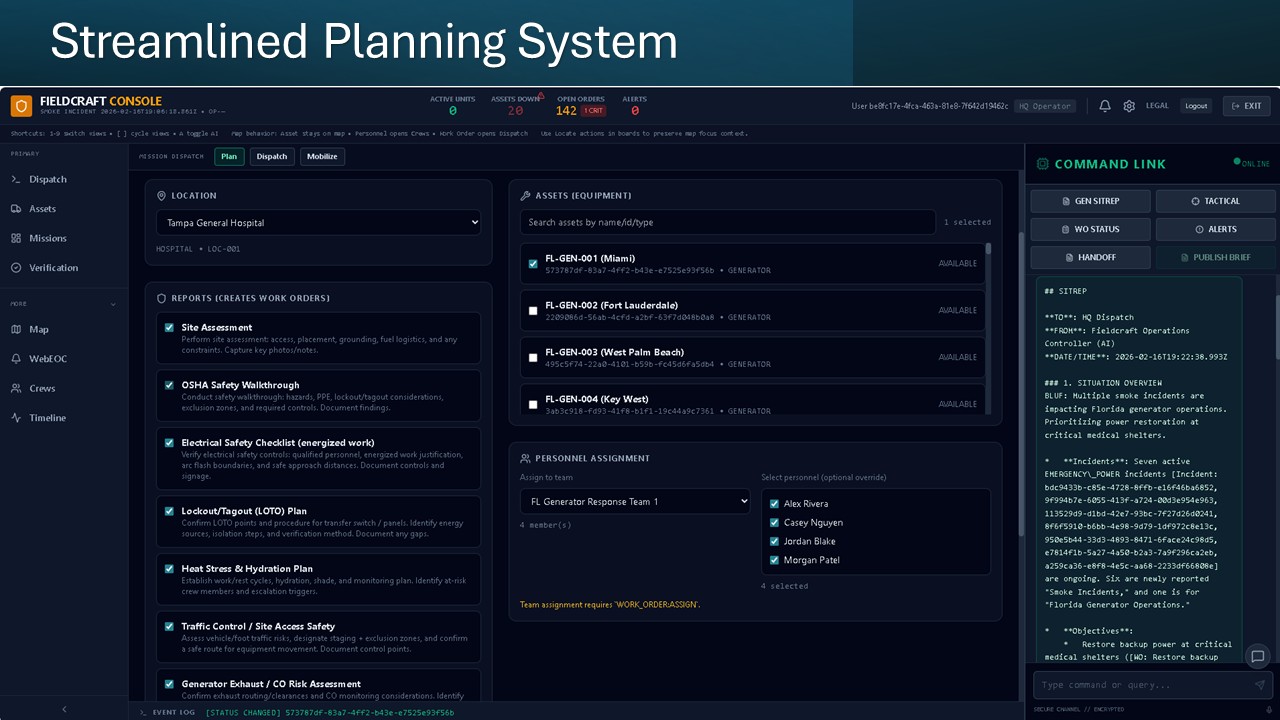Click the send arrow icon in command box

tap(1260, 685)
